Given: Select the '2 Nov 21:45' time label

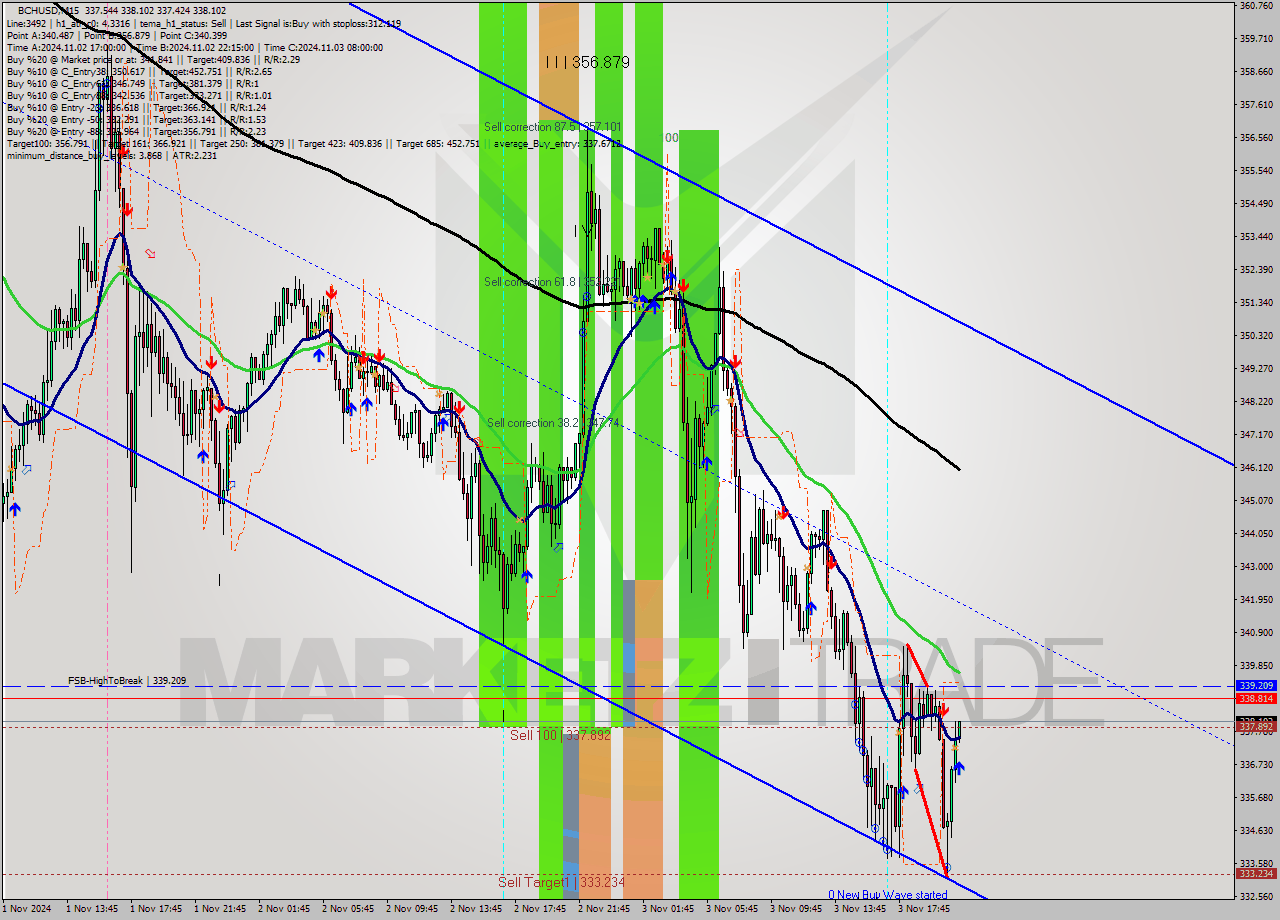Looking at the screenshot, I should pyautogui.click(x=604, y=909).
